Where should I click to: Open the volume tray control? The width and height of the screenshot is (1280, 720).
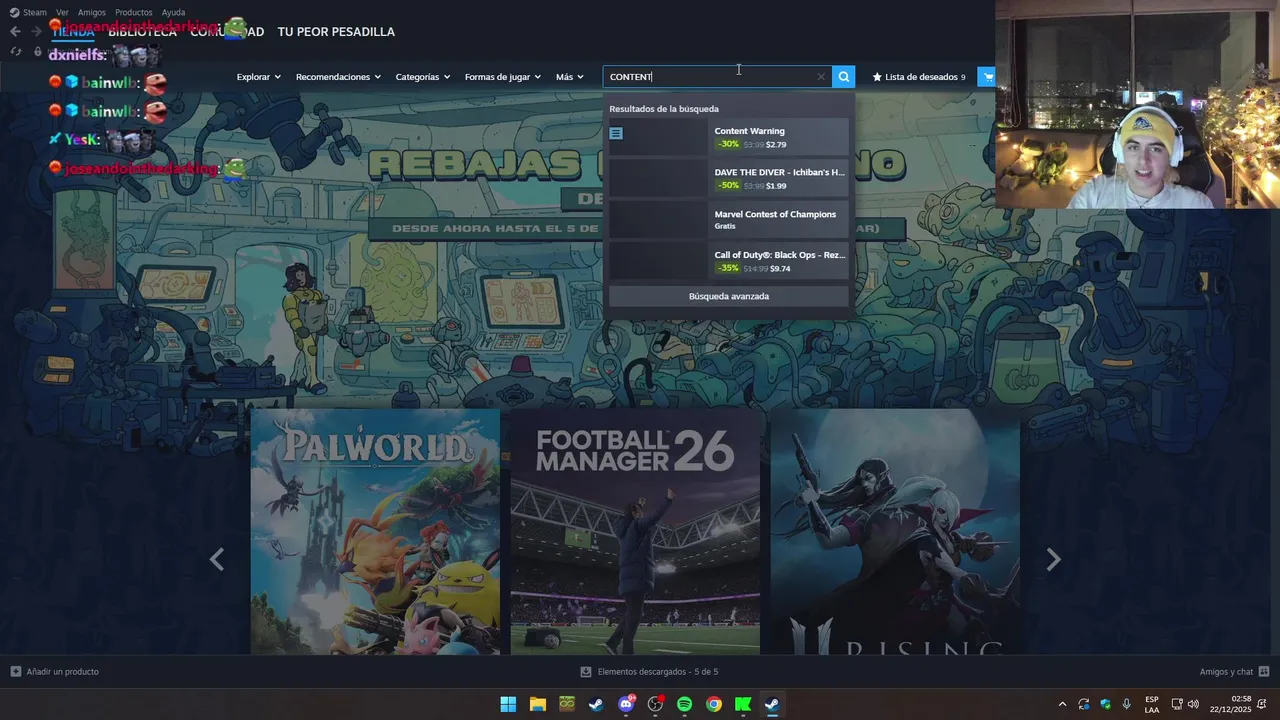tap(1193, 704)
